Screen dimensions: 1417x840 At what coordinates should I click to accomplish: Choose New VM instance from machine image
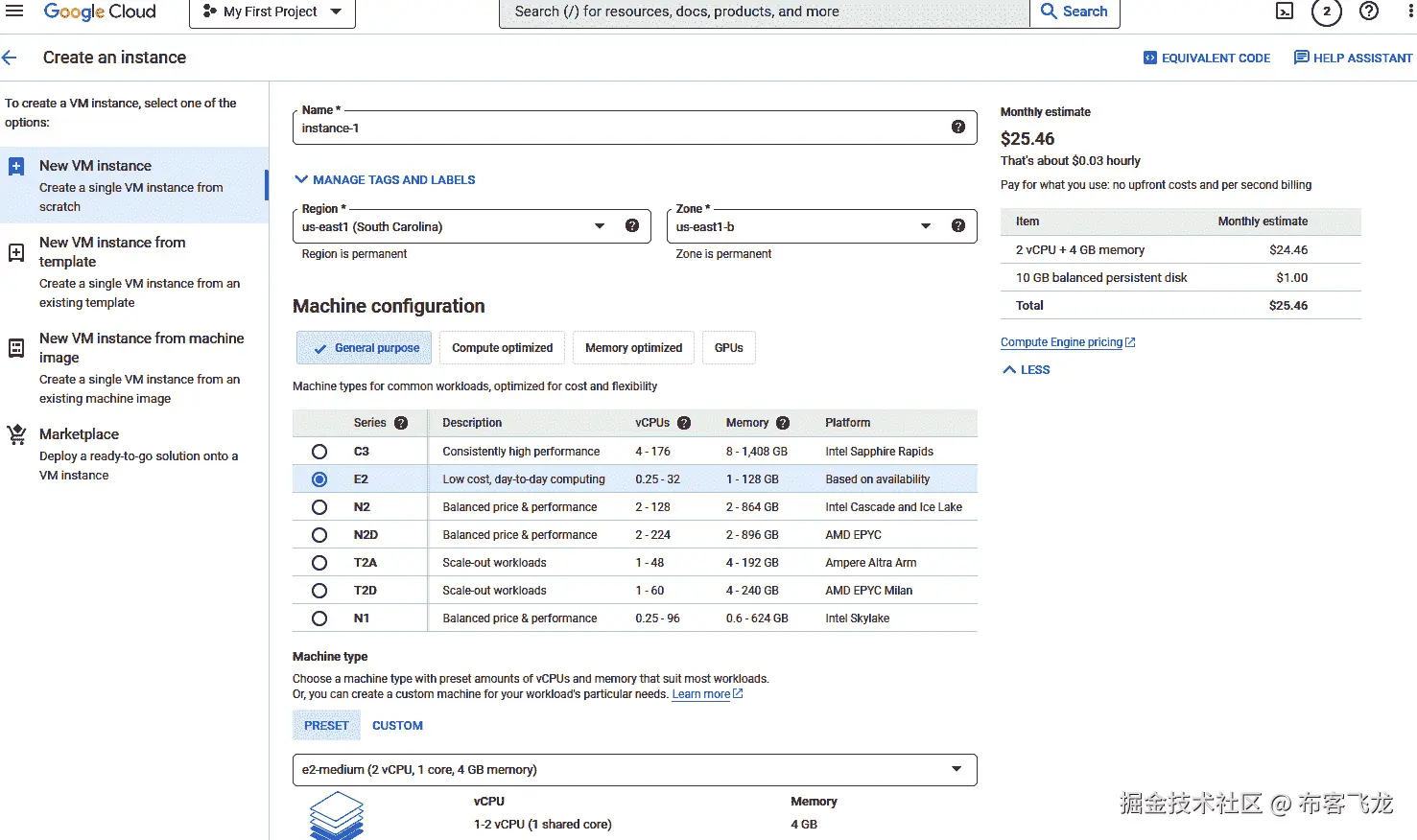(x=133, y=367)
